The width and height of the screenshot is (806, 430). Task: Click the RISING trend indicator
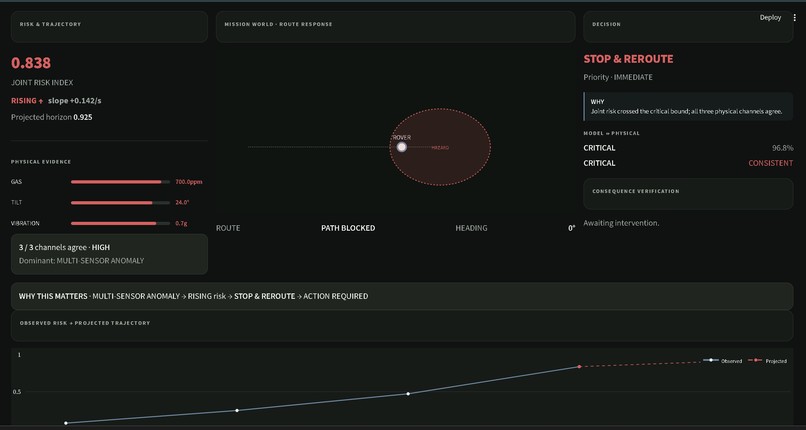pyautogui.click(x=27, y=101)
